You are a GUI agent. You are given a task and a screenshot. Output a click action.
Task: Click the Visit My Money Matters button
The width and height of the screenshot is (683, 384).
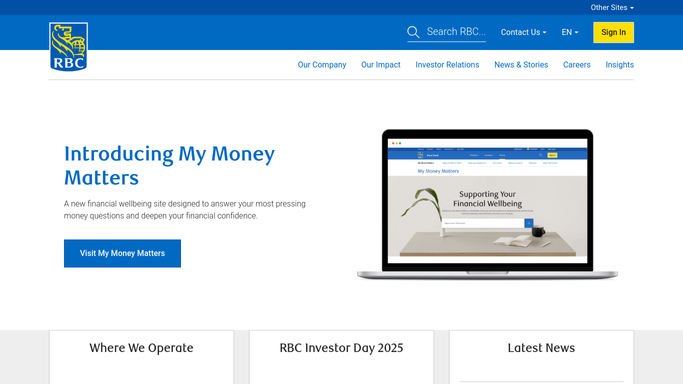(x=122, y=253)
